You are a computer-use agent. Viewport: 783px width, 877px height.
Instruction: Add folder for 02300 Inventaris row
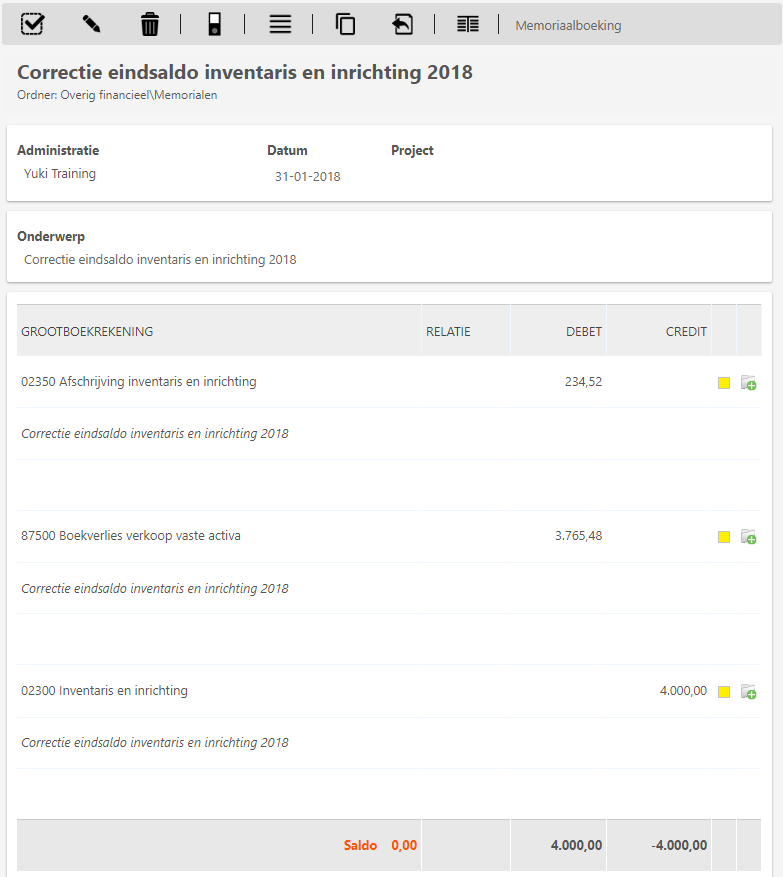(748, 692)
